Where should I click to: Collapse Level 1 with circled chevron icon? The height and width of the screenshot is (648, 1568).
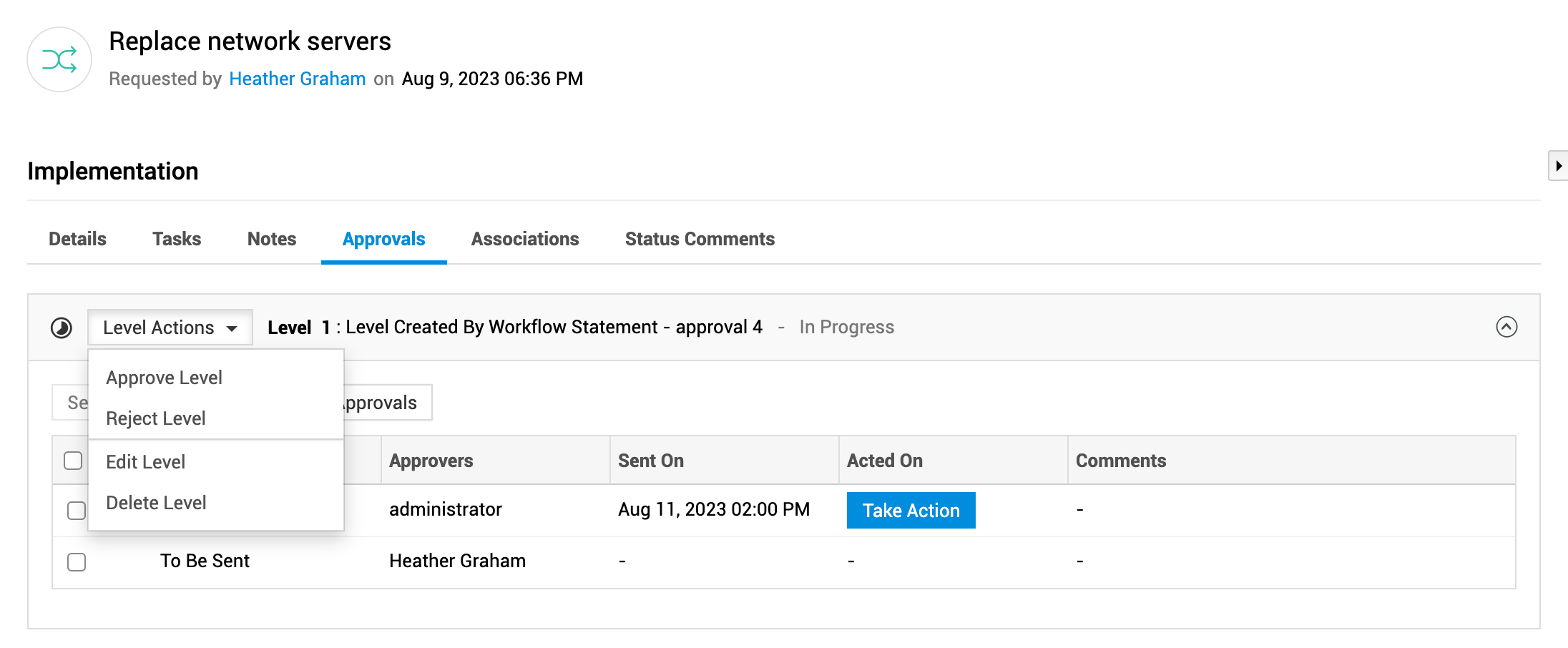(x=1506, y=327)
